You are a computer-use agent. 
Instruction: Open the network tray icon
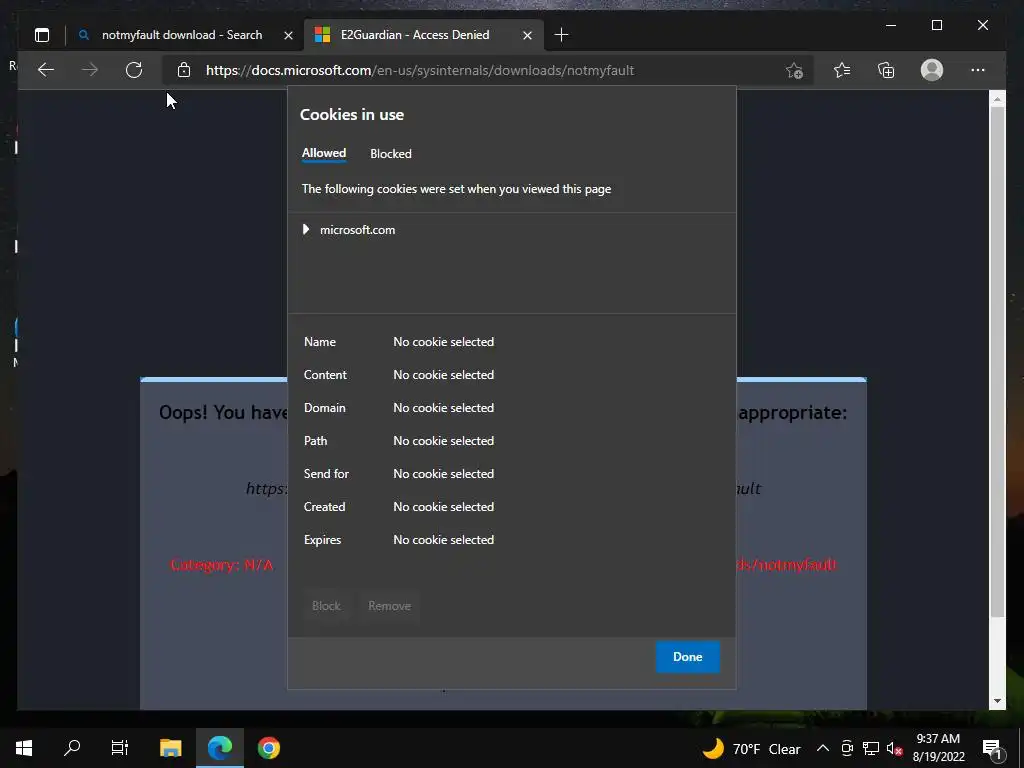coord(871,748)
